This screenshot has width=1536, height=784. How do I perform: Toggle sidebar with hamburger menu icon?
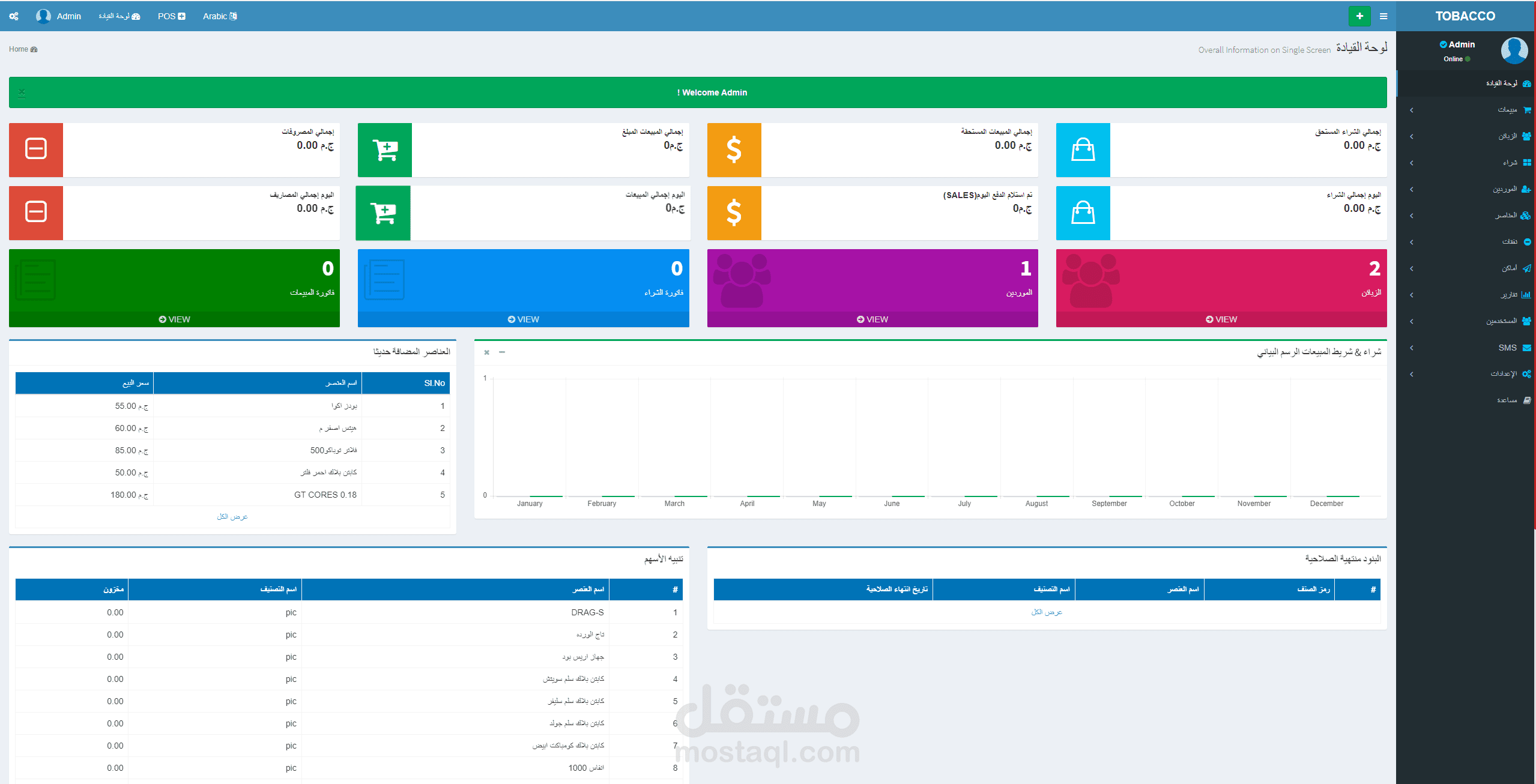[x=1383, y=16]
